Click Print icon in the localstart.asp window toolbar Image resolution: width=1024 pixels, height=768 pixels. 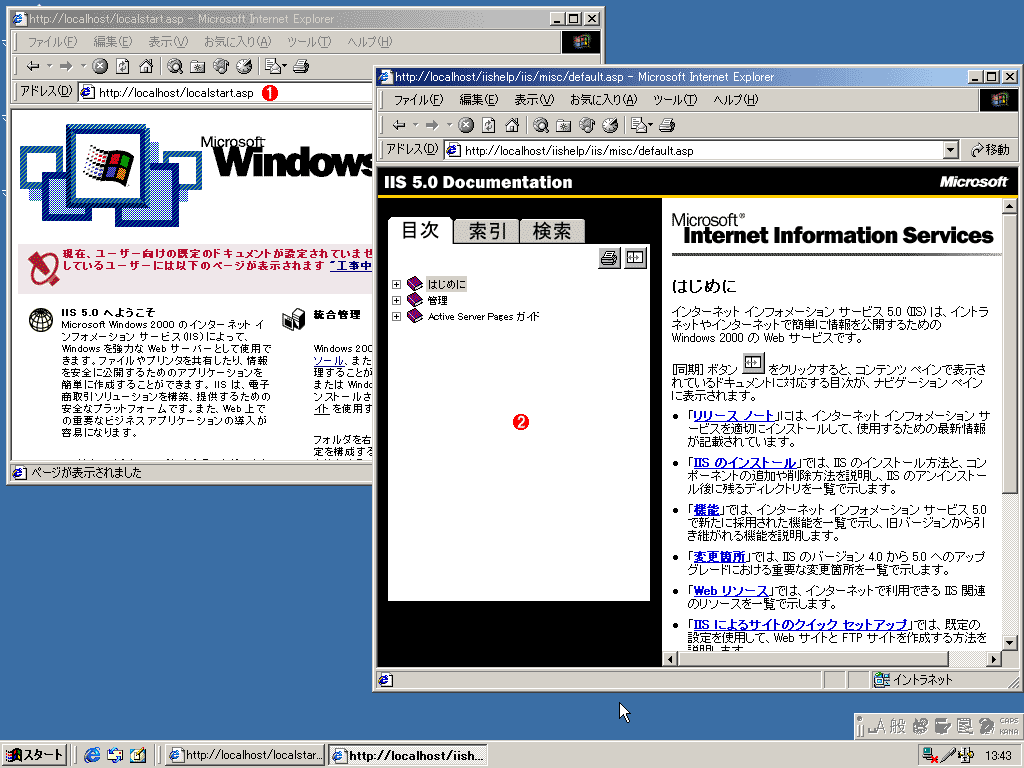pyautogui.click(x=300, y=66)
